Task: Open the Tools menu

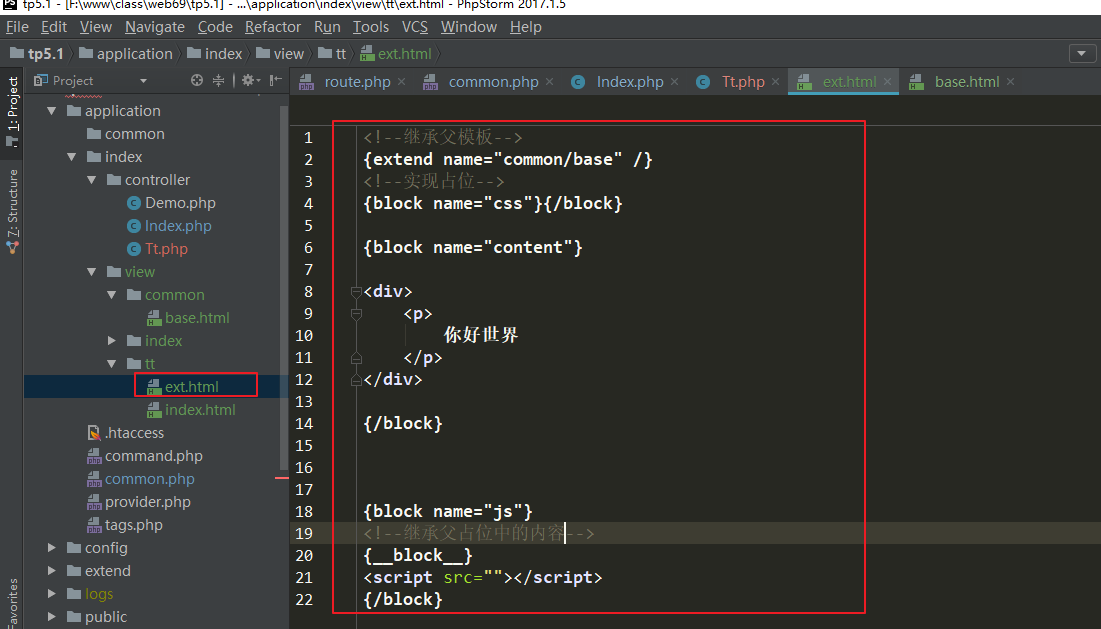Action: point(371,27)
